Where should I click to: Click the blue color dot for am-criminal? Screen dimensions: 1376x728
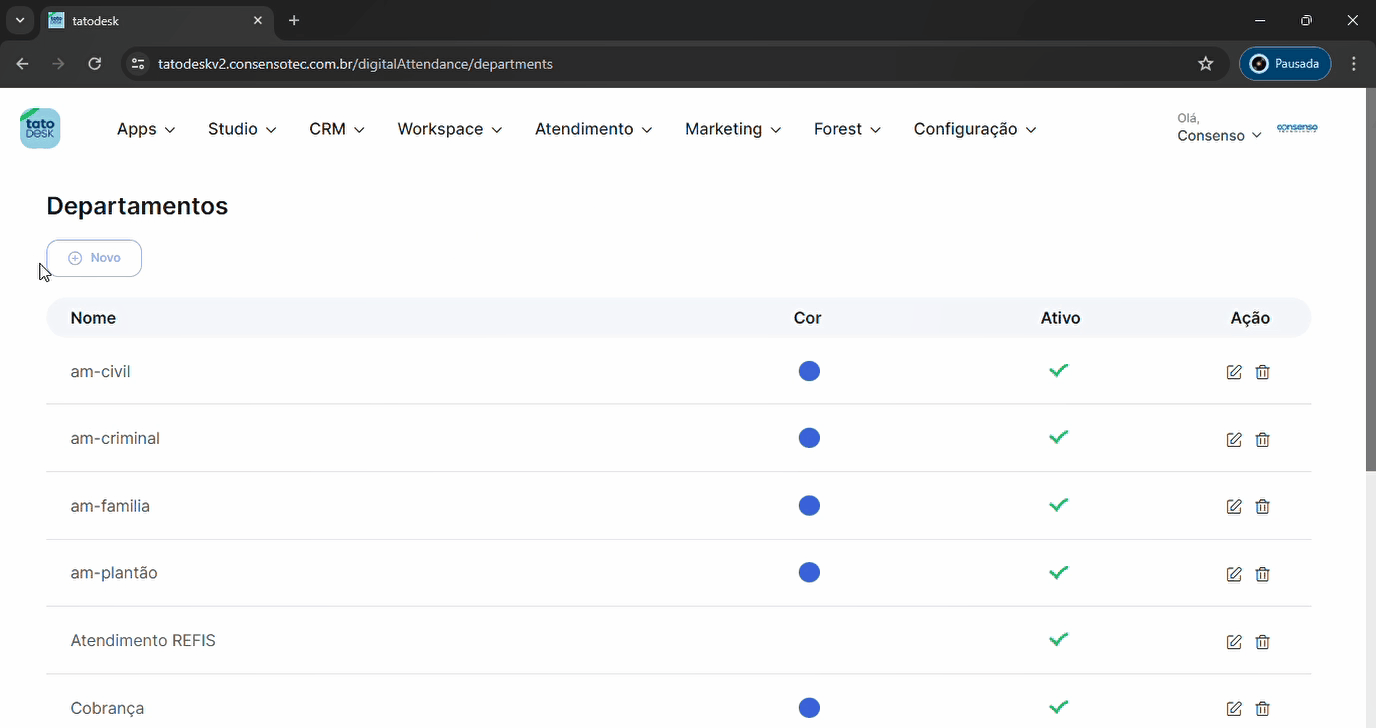[x=809, y=438]
